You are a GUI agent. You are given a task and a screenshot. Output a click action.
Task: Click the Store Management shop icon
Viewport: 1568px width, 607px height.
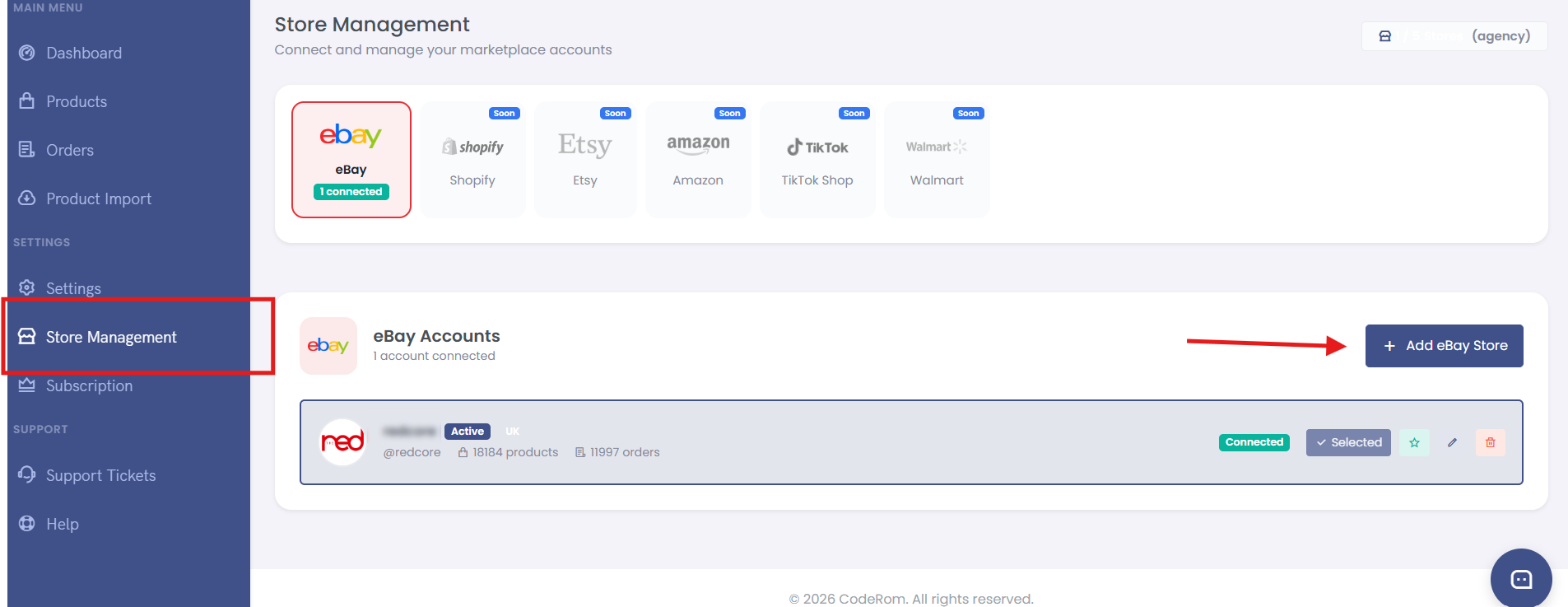tap(27, 336)
